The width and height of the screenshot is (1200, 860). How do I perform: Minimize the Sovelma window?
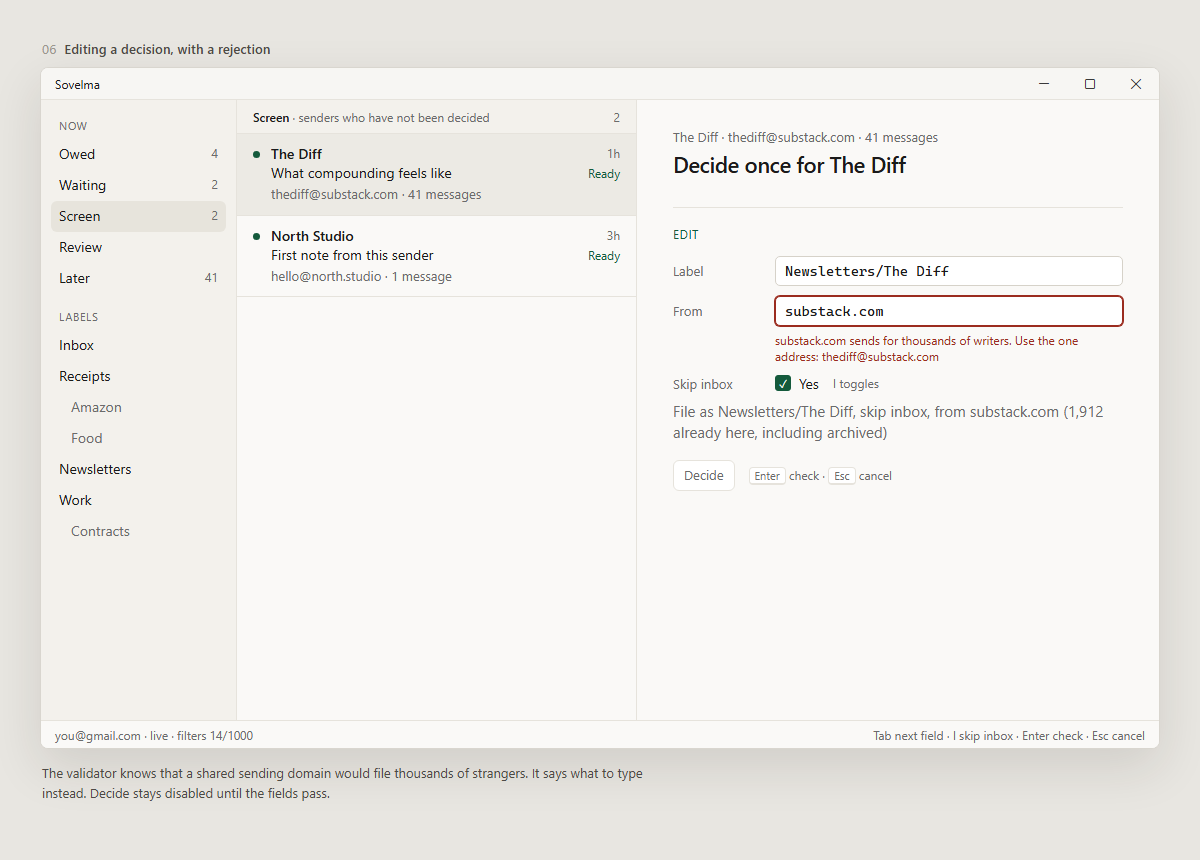1044,84
